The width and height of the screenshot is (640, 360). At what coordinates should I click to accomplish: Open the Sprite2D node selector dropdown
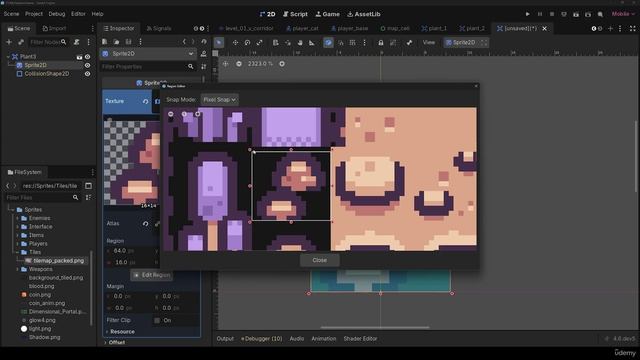click(148, 53)
